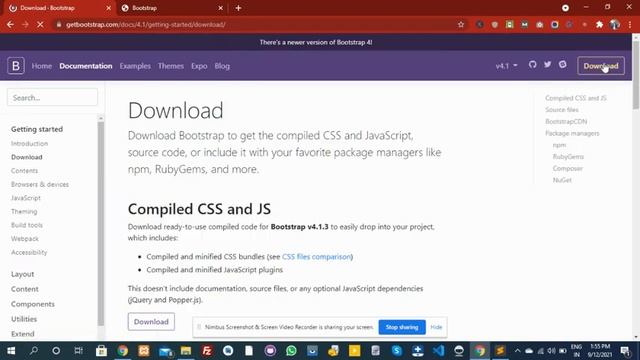The width and height of the screenshot is (640, 360).
Task: Click the sidebar scrollbar
Action: click(101, 224)
